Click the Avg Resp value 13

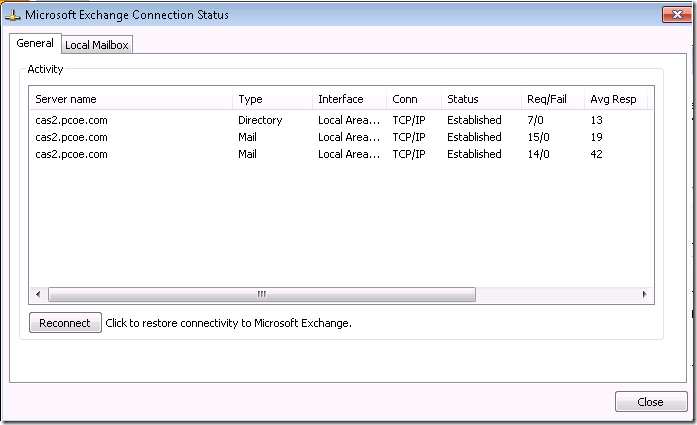click(x=597, y=120)
